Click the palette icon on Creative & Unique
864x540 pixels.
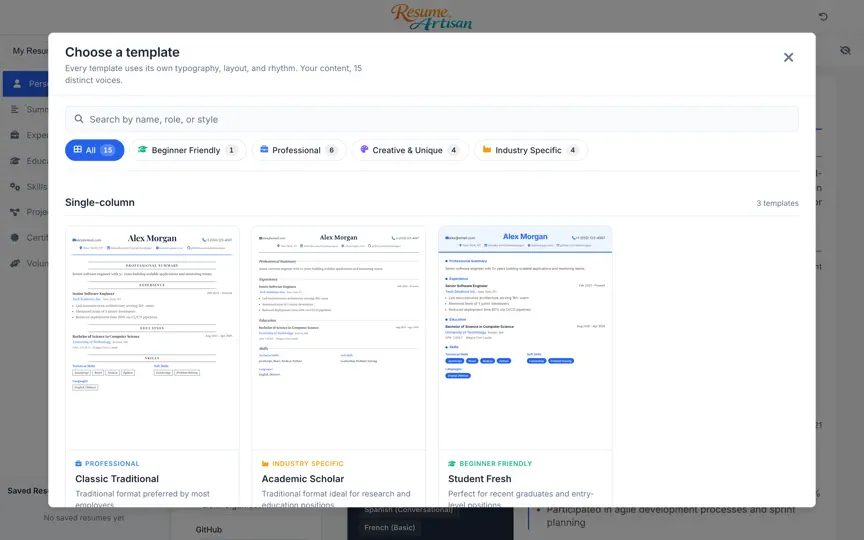tap(364, 149)
